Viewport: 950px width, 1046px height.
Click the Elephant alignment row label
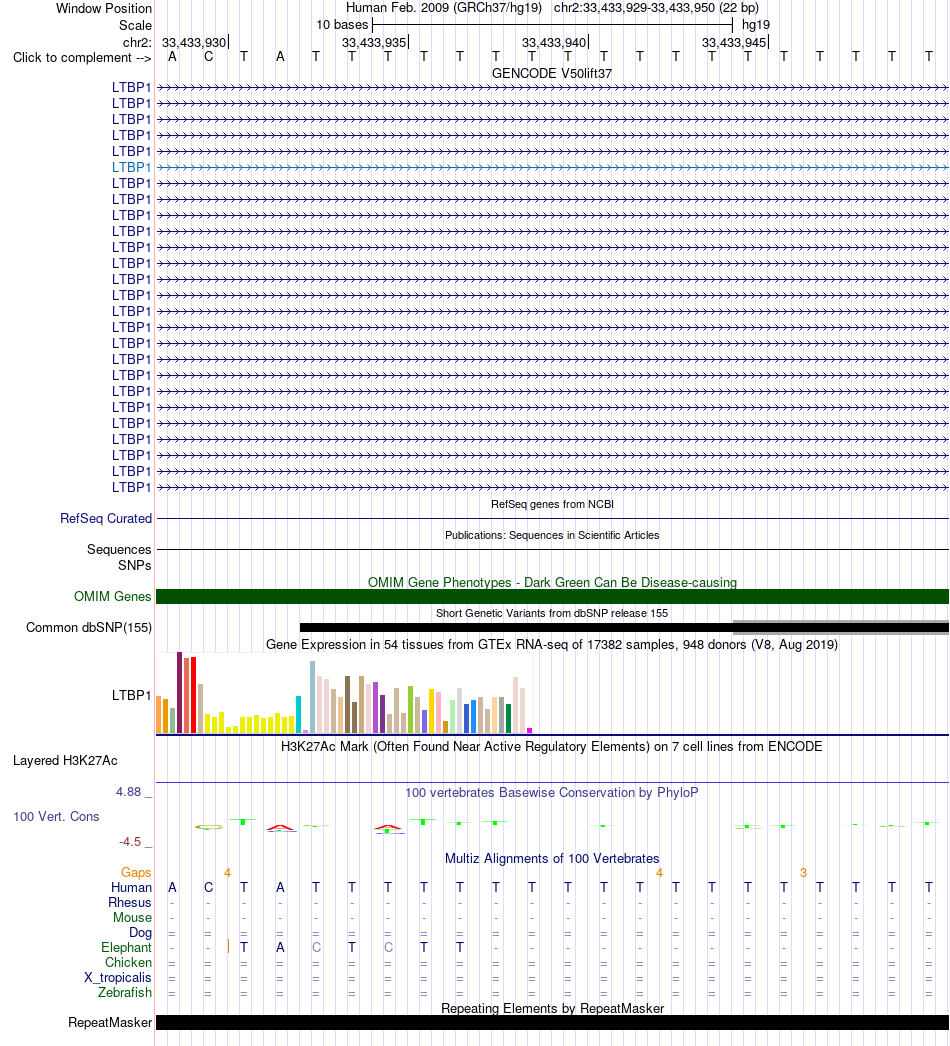pyautogui.click(x=127, y=947)
